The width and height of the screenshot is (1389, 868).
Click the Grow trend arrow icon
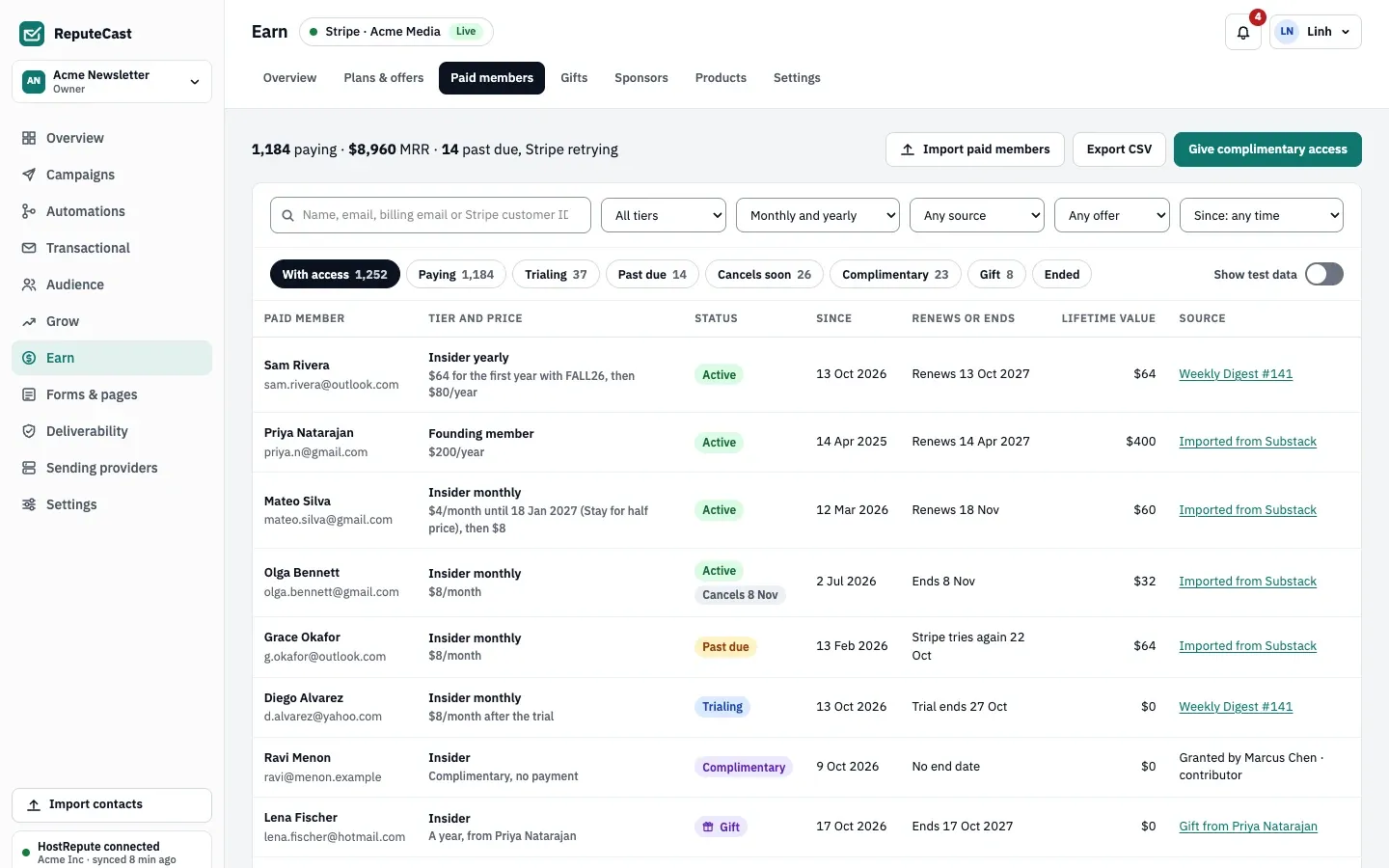(x=29, y=321)
